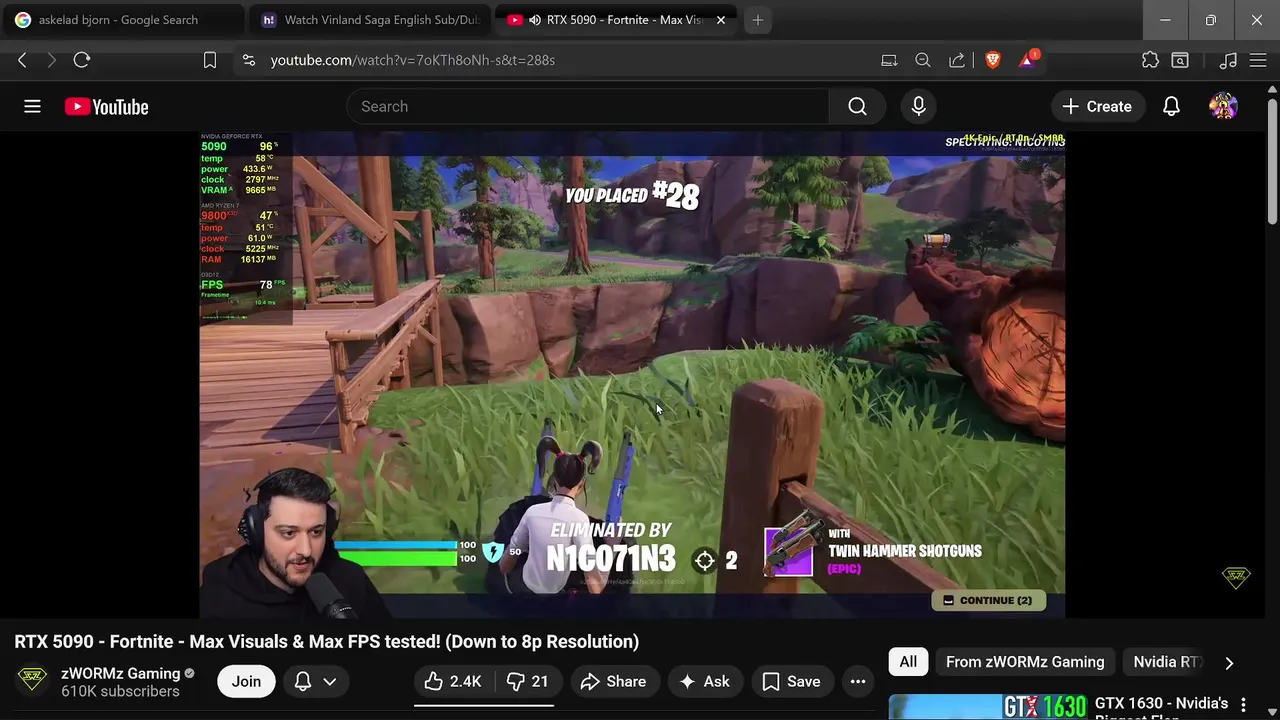Open picture-in-picture/cast icon in address bar

pyautogui.click(x=889, y=60)
